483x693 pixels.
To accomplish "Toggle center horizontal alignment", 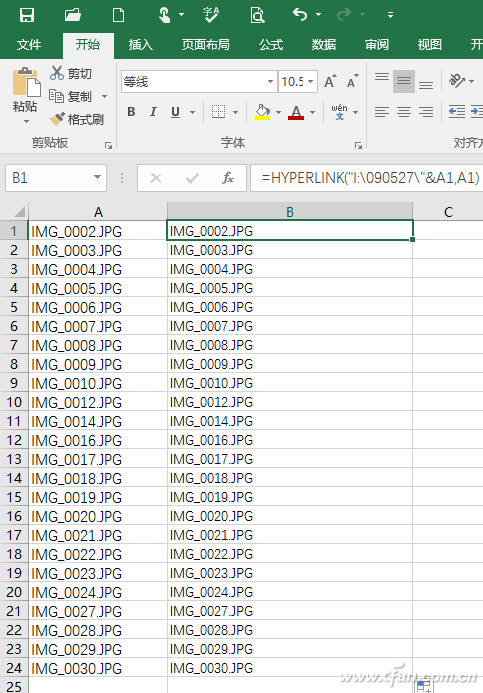I will (404, 112).
